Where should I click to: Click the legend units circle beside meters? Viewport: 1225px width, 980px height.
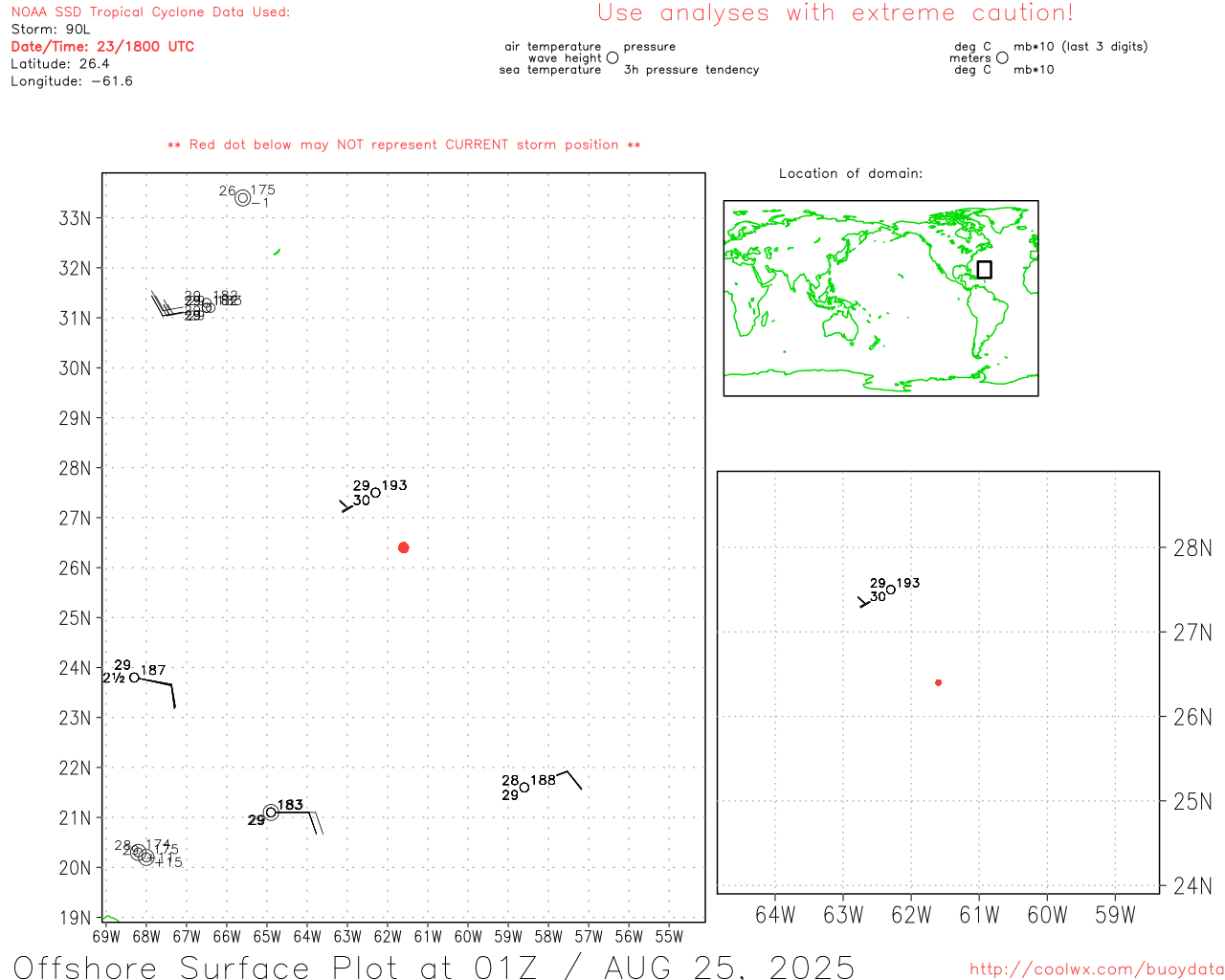1002,57
